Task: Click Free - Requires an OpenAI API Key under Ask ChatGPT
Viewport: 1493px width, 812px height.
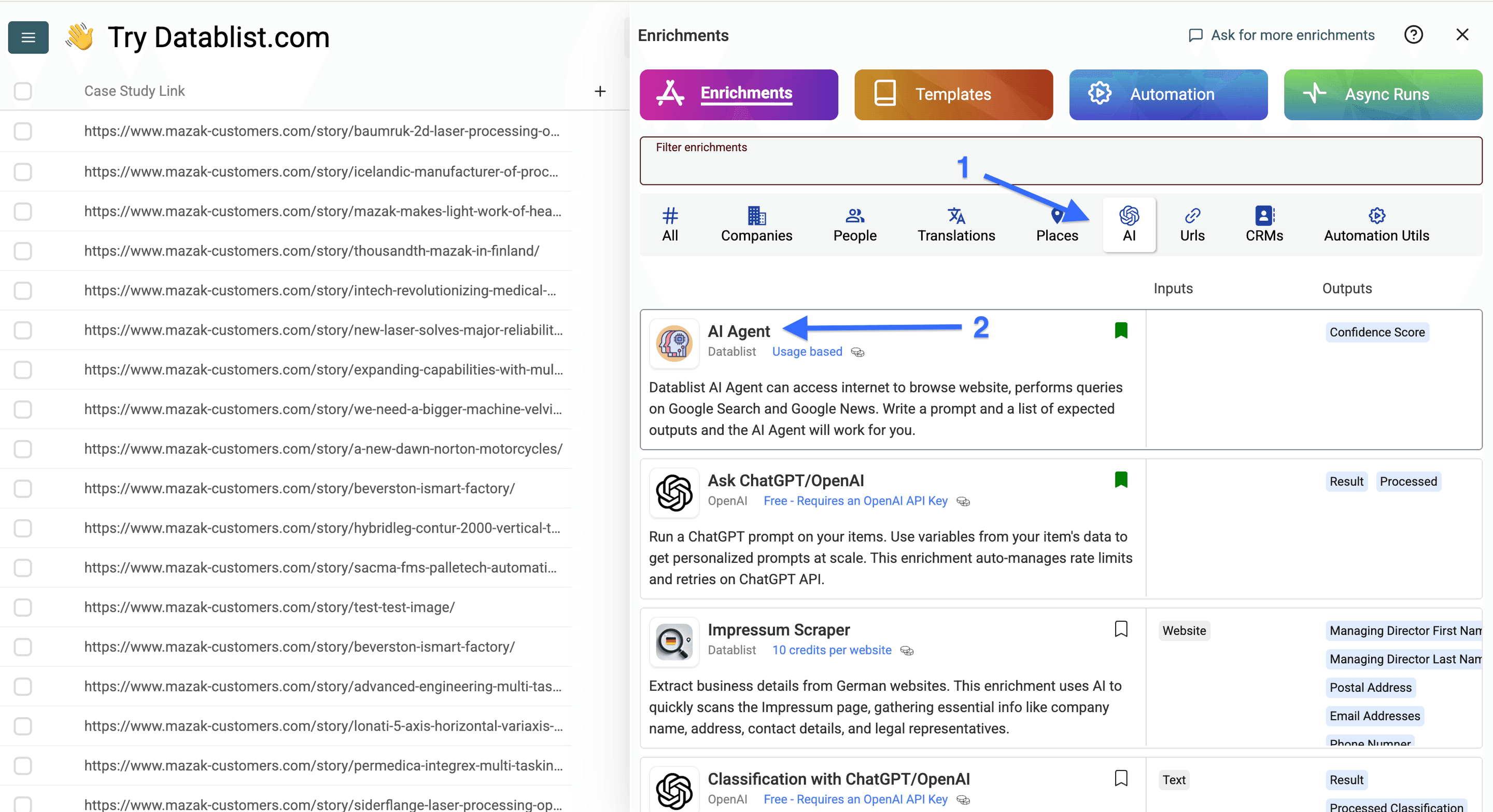Action: click(855, 501)
